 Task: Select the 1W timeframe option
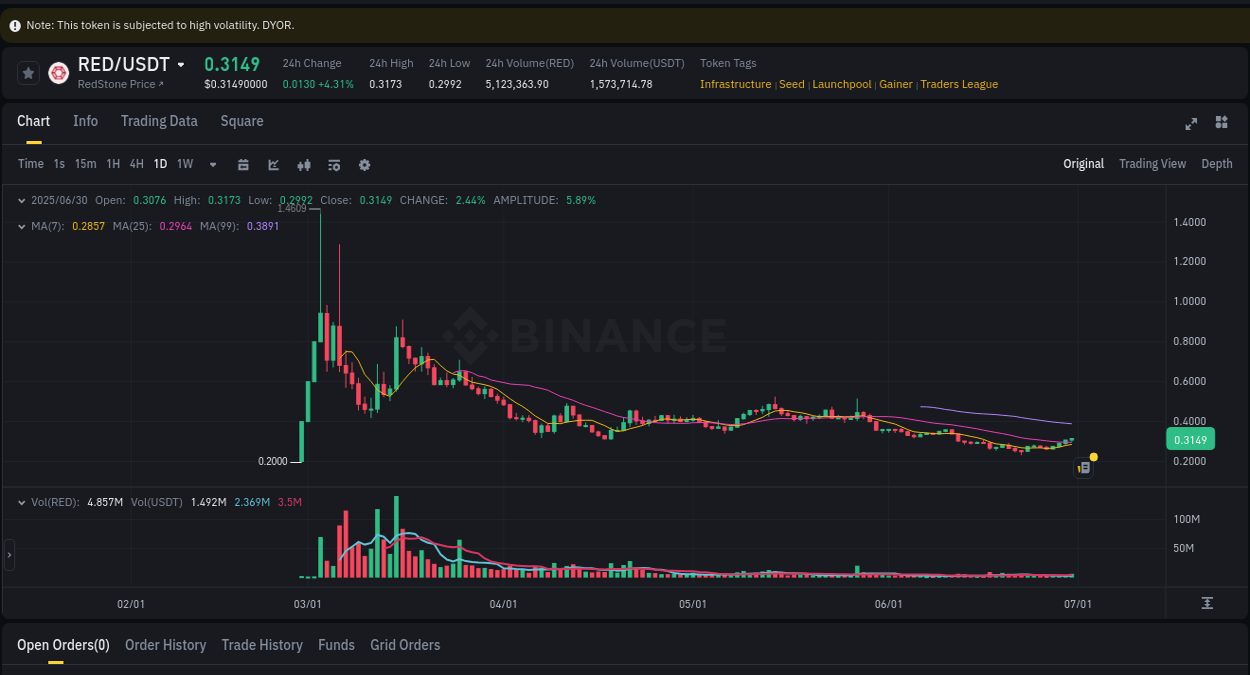(184, 163)
